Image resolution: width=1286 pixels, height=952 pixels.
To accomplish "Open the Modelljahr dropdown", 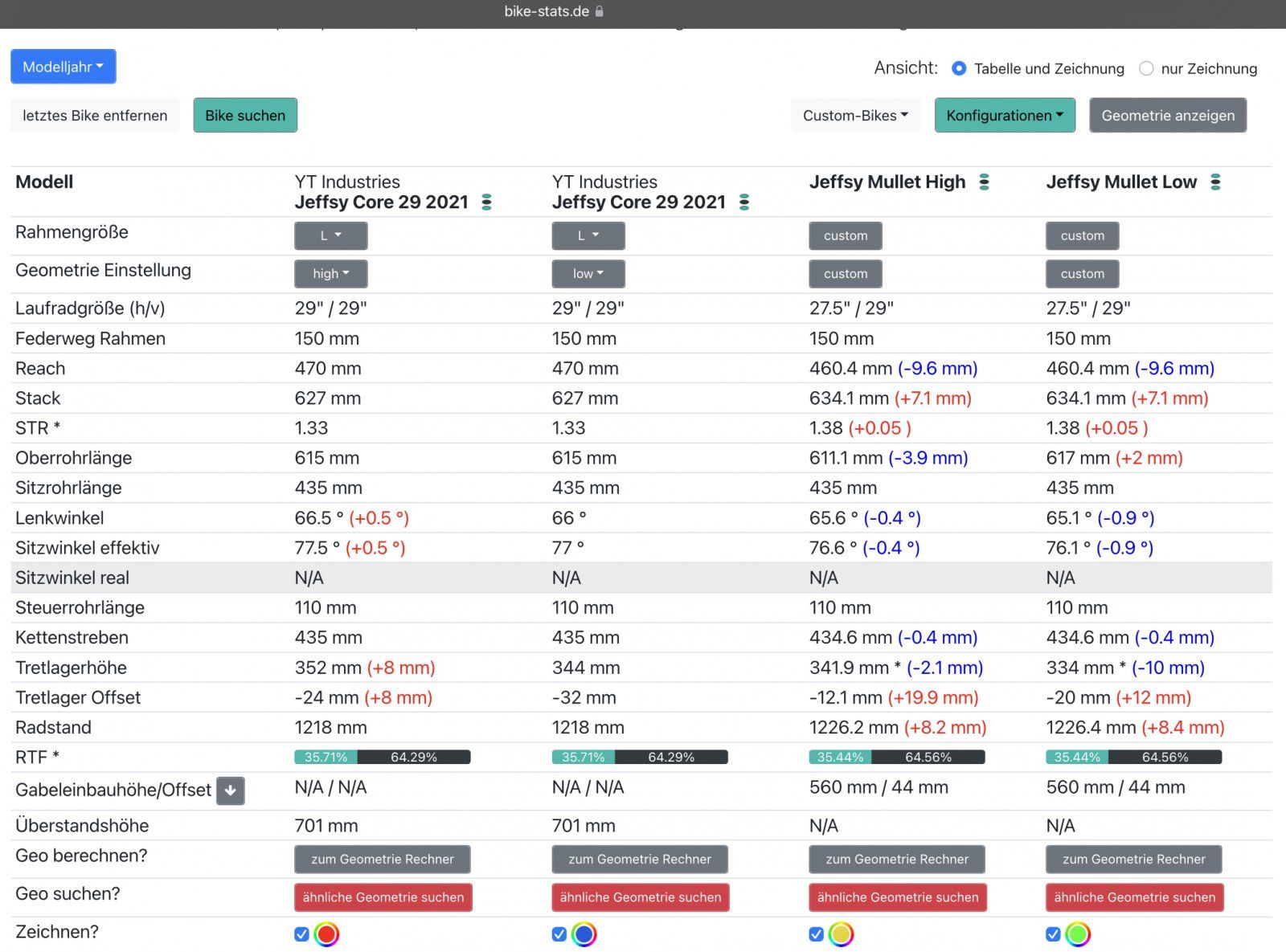I will pos(63,67).
